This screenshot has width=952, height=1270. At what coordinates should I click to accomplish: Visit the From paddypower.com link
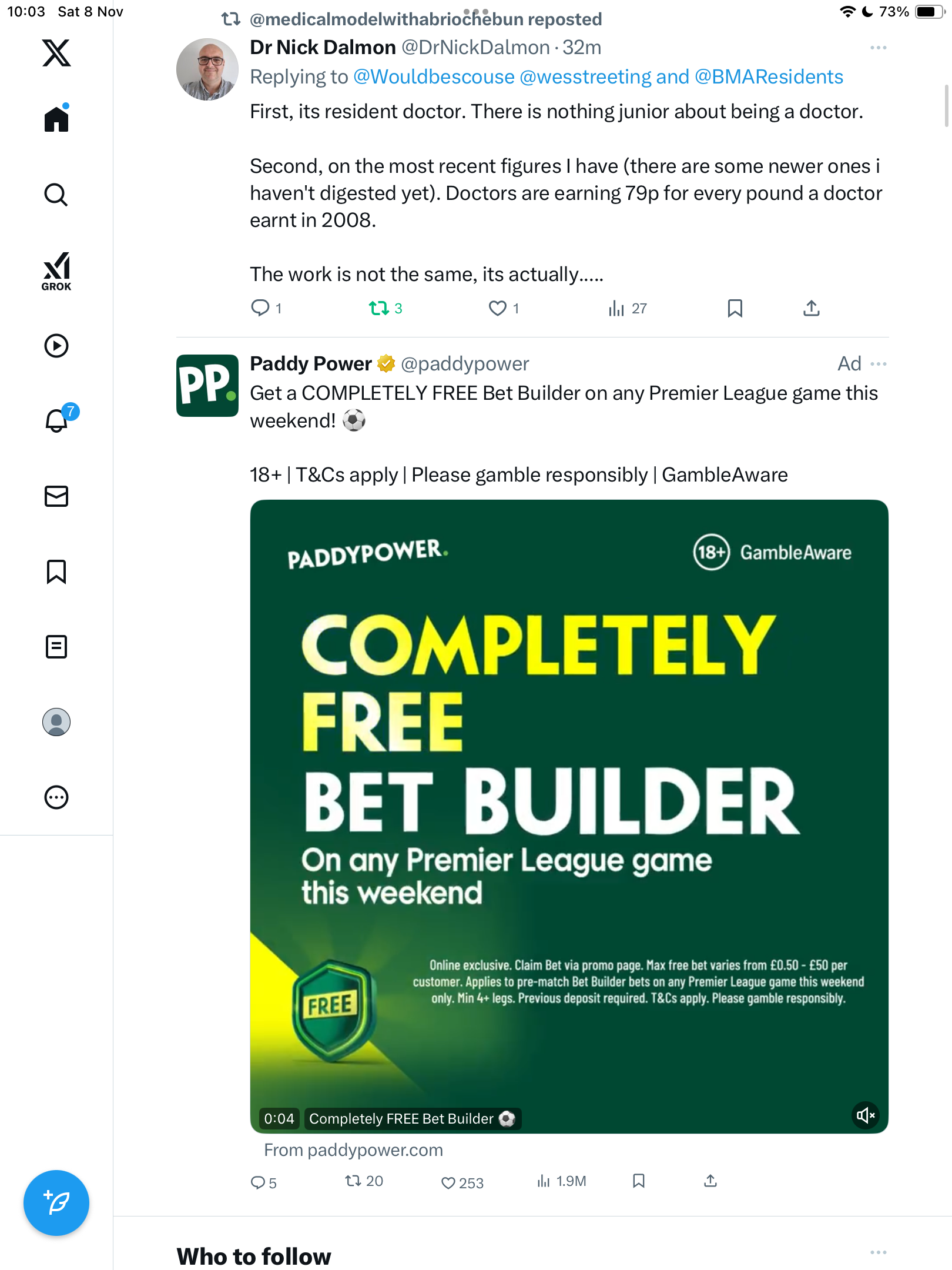[353, 1150]
